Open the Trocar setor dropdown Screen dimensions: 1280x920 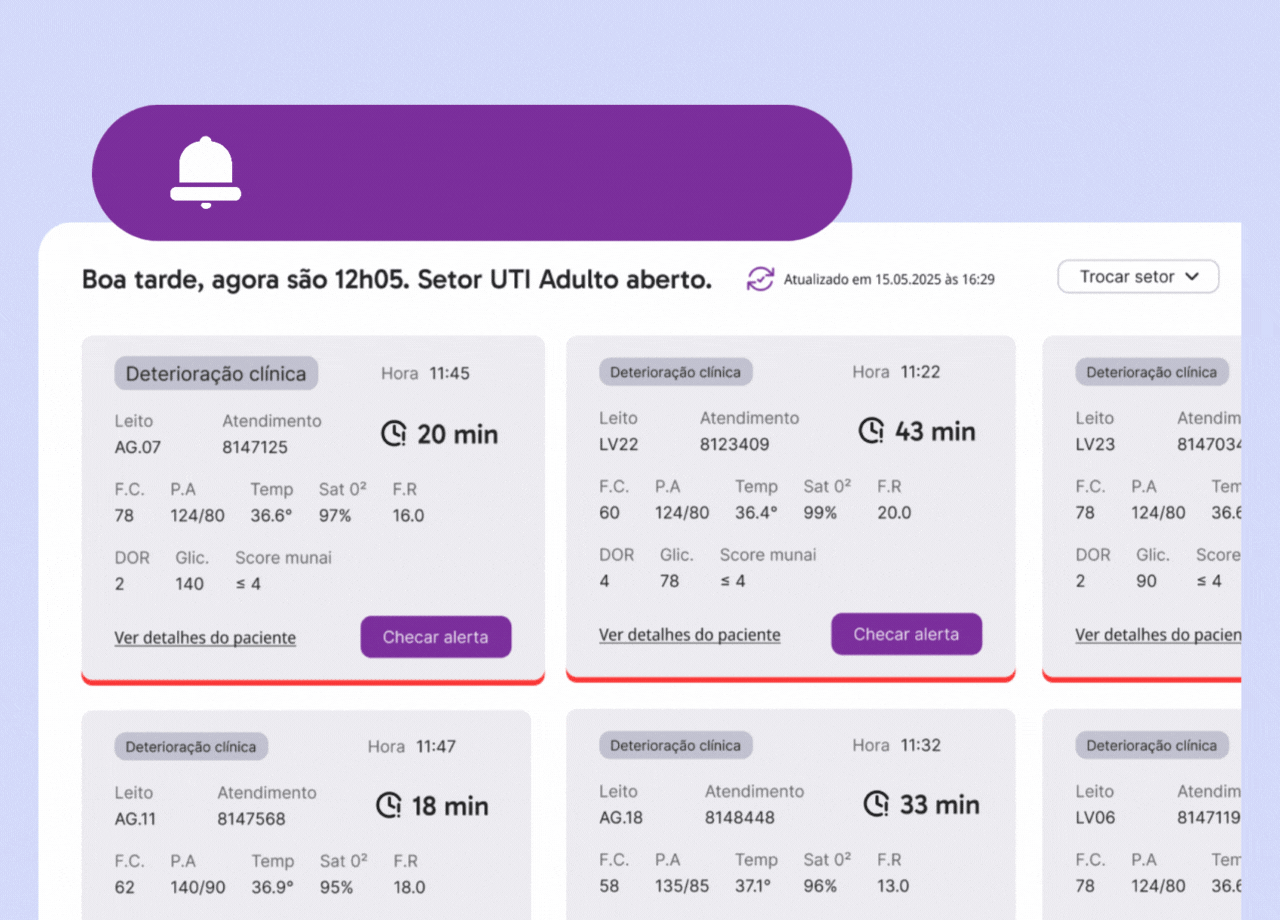pyautogui.click(x=1138, y=277)
